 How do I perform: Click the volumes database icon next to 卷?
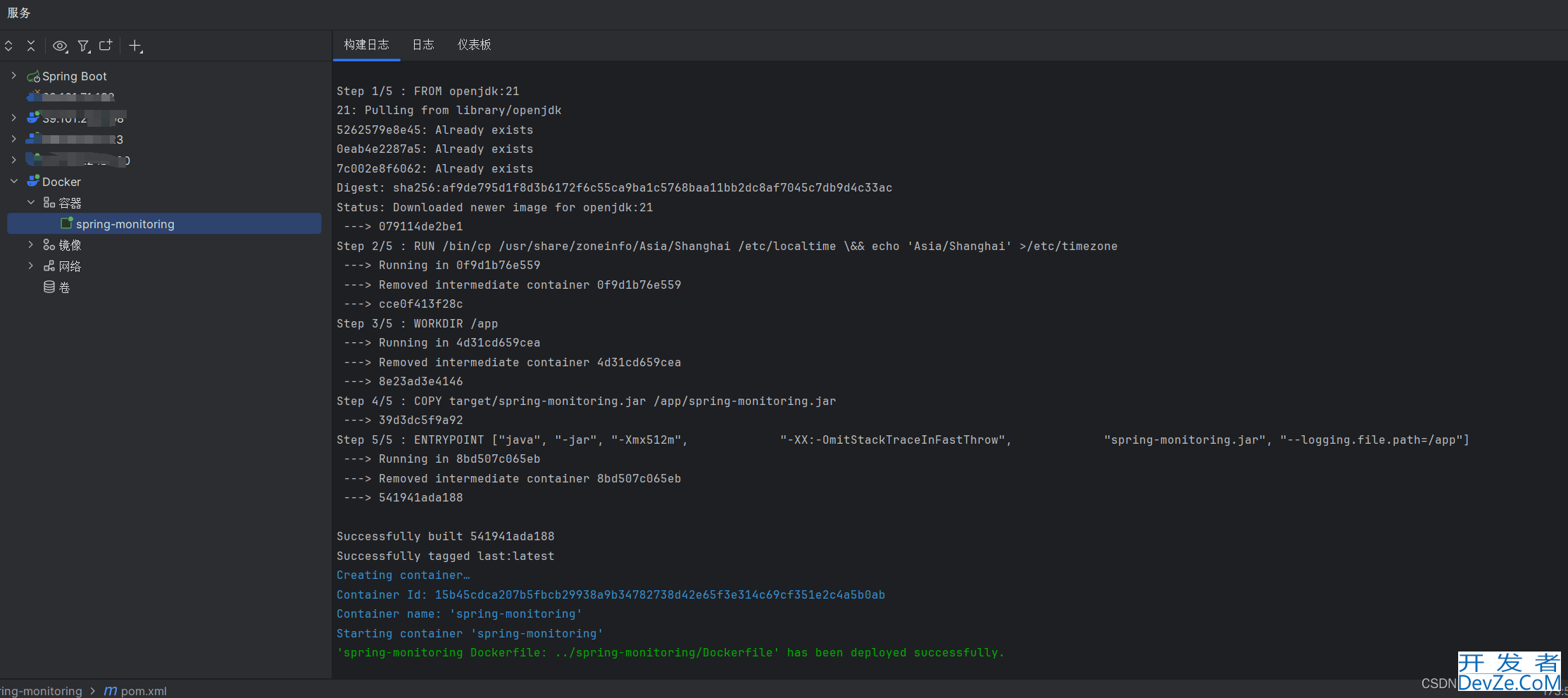tap(49, 287)
